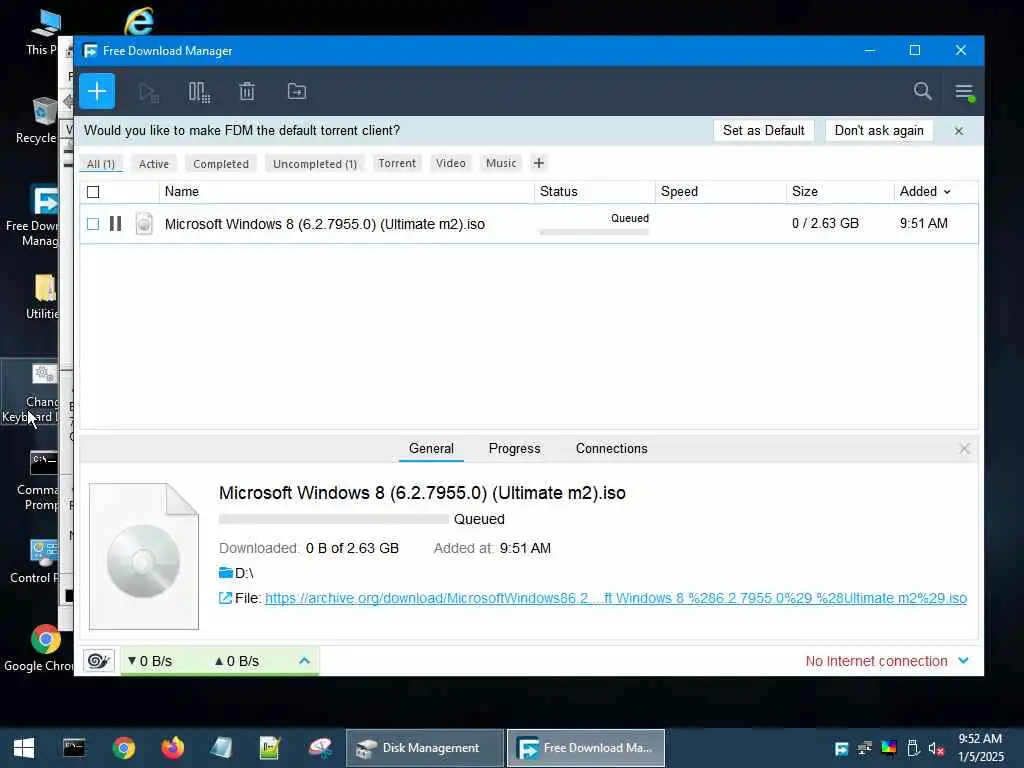Expand the No Internet connection dropdown arrow
This screenshot has width=1024, height=768.
click(x=963, y=661)
